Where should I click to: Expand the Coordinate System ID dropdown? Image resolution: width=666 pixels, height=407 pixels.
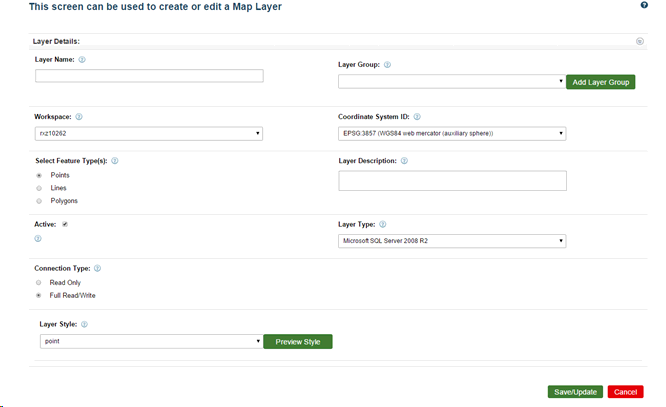(452, 132)
